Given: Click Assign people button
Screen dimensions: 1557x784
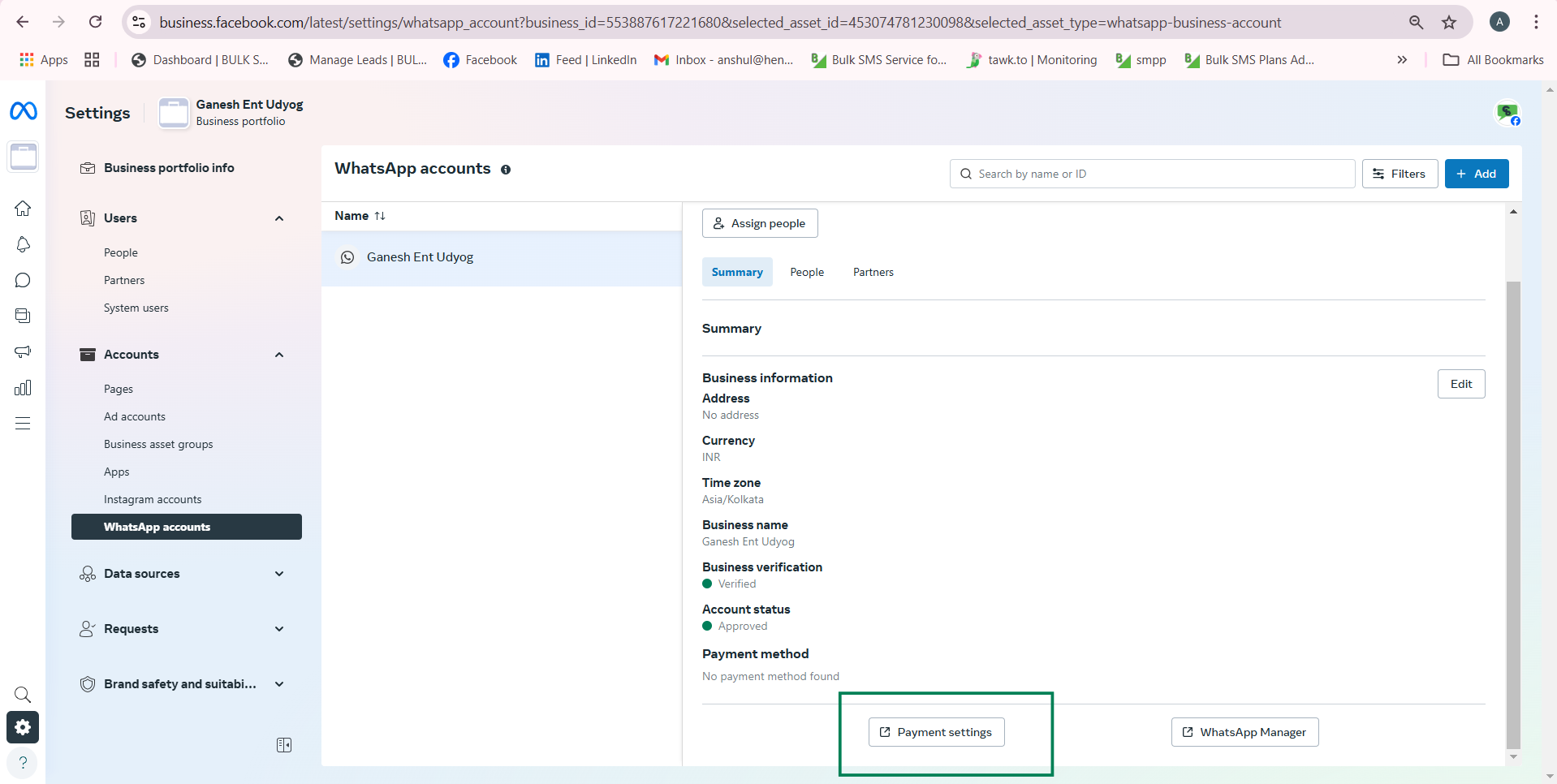Looking at the screenshot, I should (x=760, y=223).
